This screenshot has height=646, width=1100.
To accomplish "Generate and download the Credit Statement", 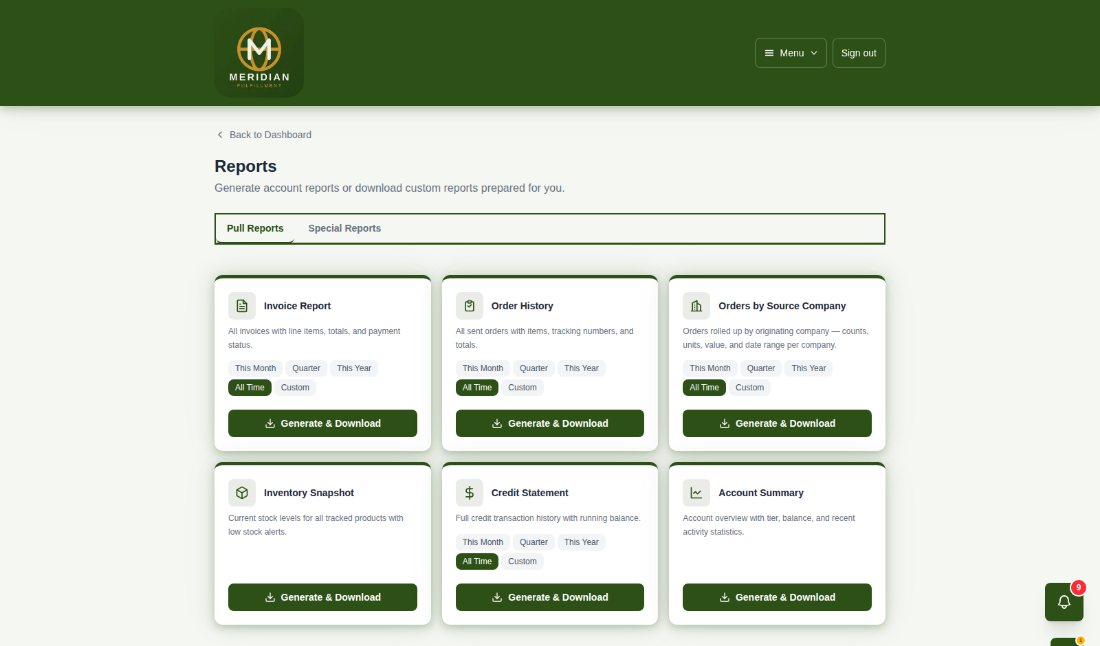I will coord(550,598).
